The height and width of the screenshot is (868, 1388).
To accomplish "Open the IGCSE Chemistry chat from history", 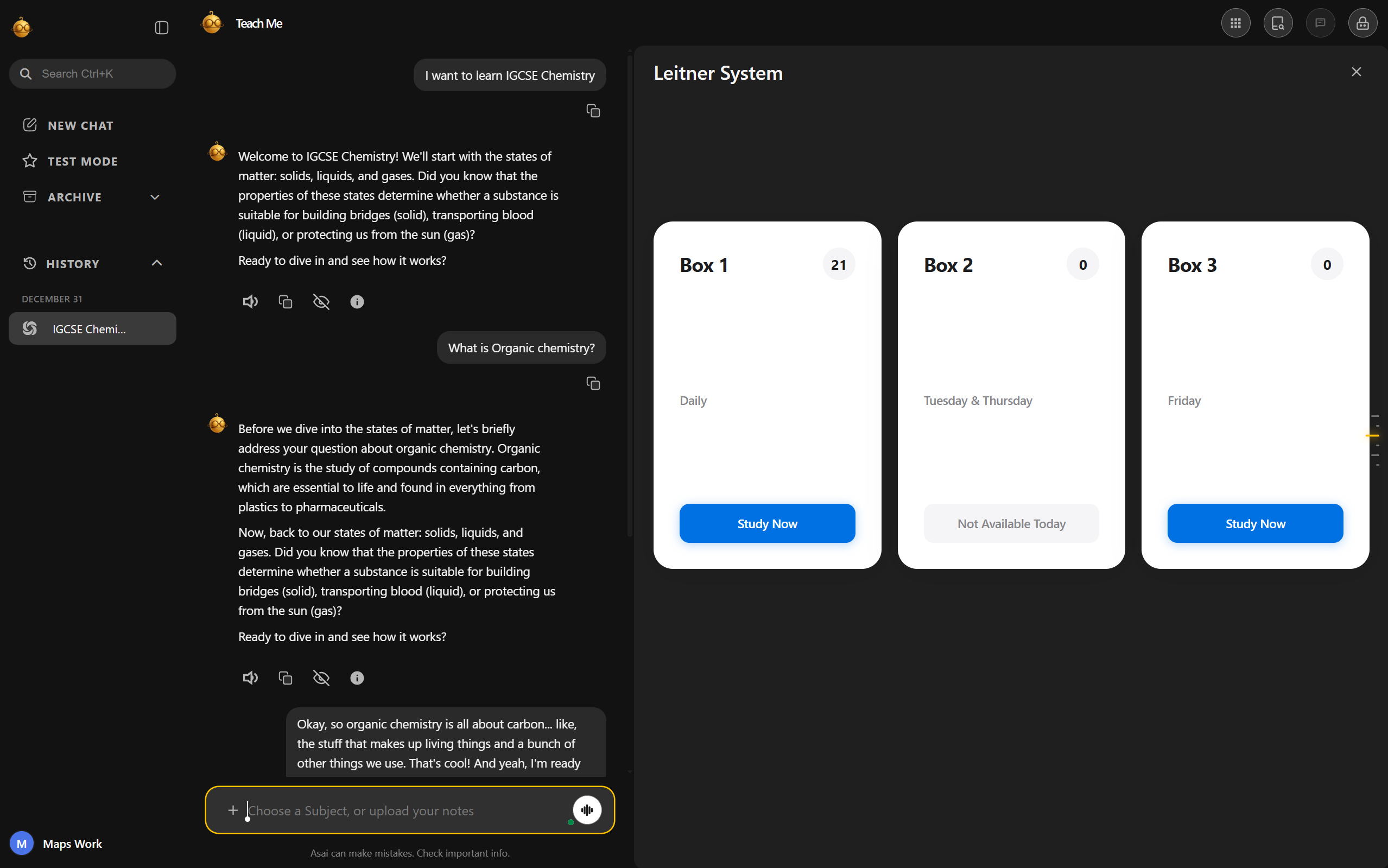I will pos(92,328).
